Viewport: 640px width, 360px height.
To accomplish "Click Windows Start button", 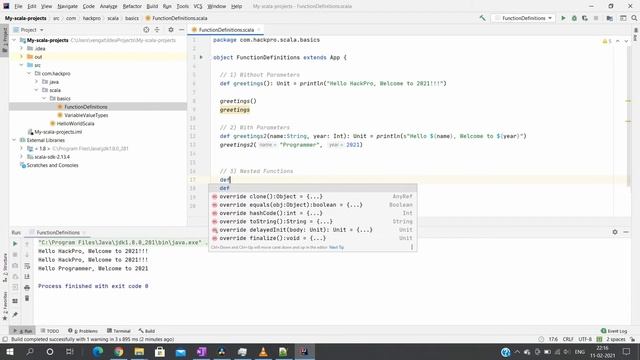I will pyautogui.click(x=9, y=351).
